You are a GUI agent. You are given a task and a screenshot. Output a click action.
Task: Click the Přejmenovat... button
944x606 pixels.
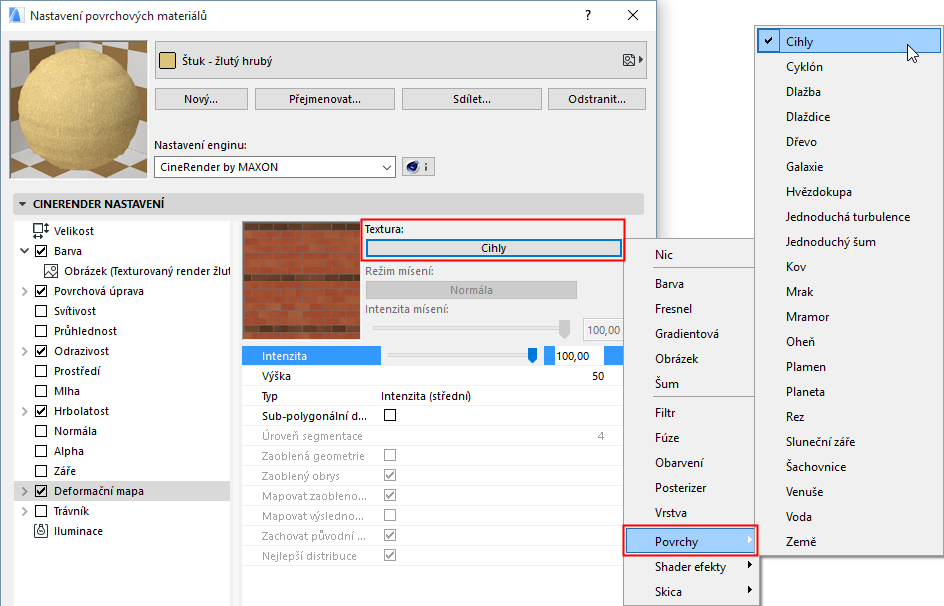tap(324, 99)
